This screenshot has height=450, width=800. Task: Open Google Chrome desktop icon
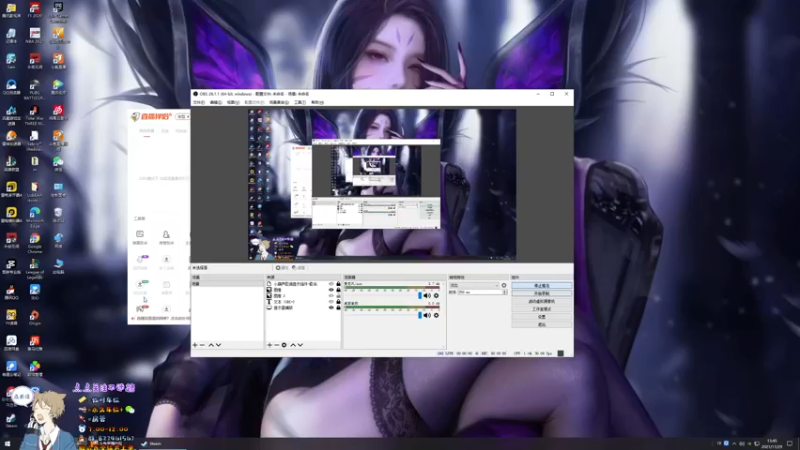pyautogui.click(x=35, y=243)
